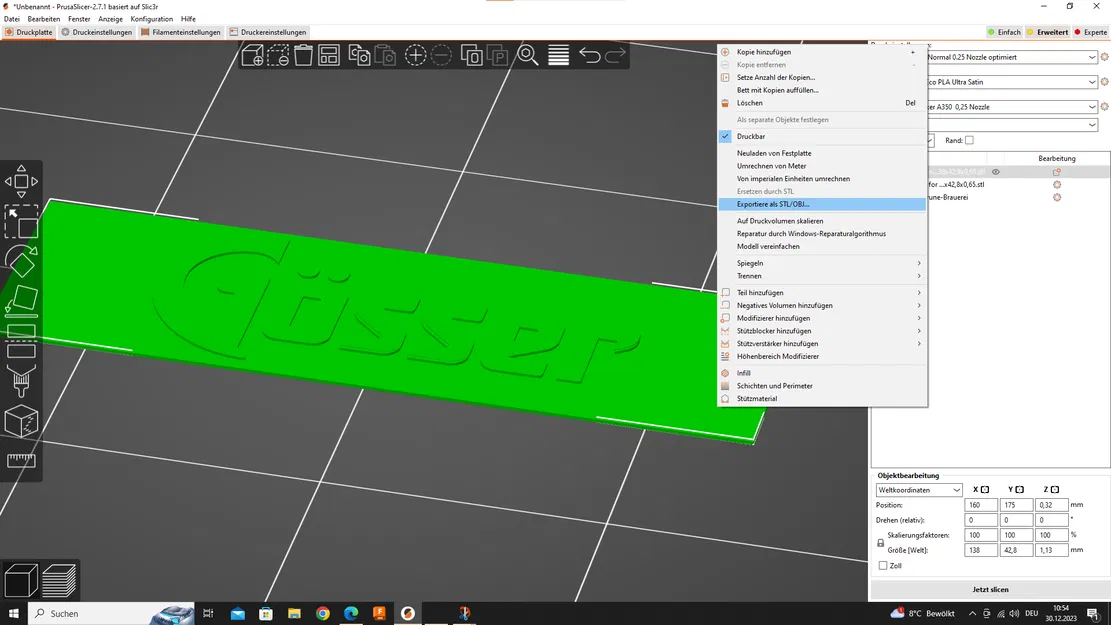Expand the Spiegeln submenu
The width and height of the screenshot is (1111, 625).
822,263
